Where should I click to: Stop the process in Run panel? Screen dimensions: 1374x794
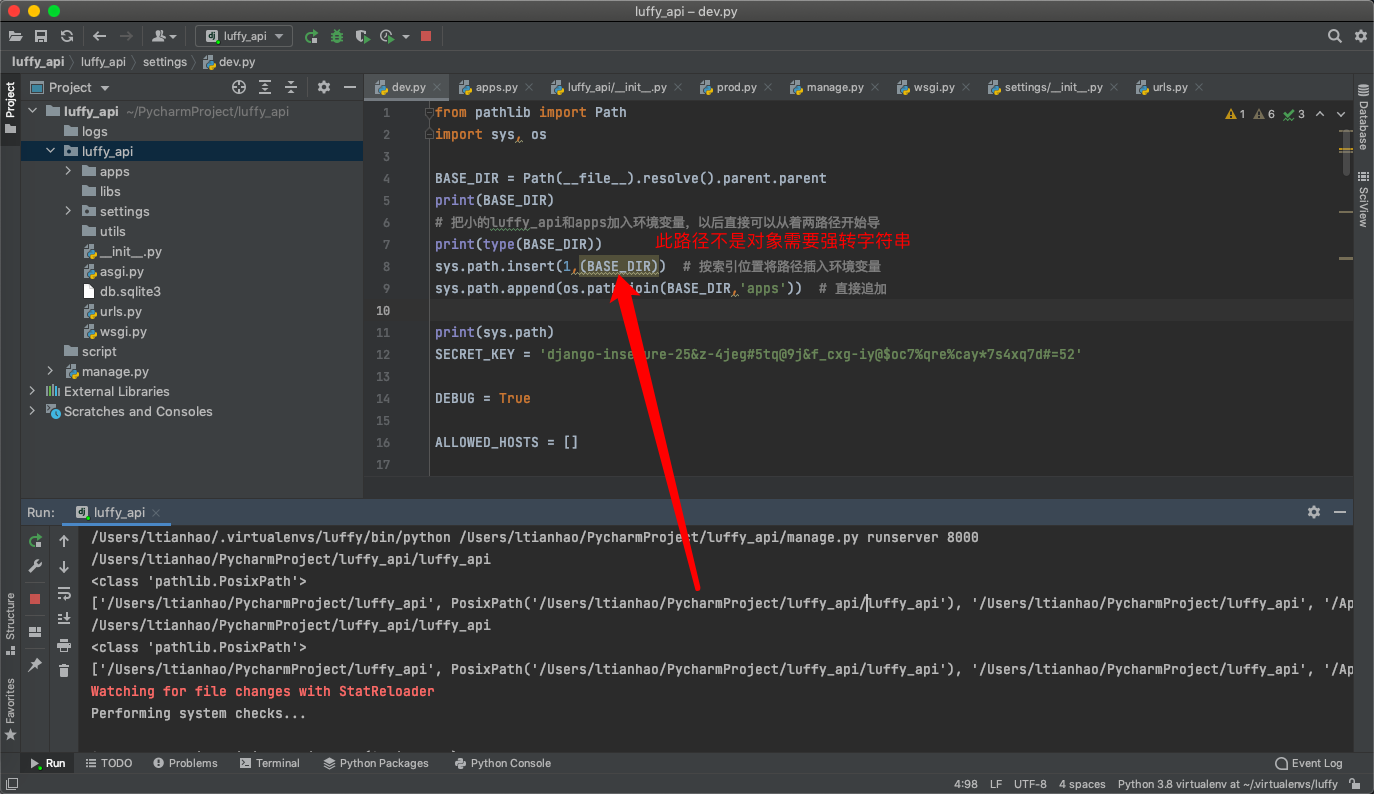pos(35,599)
